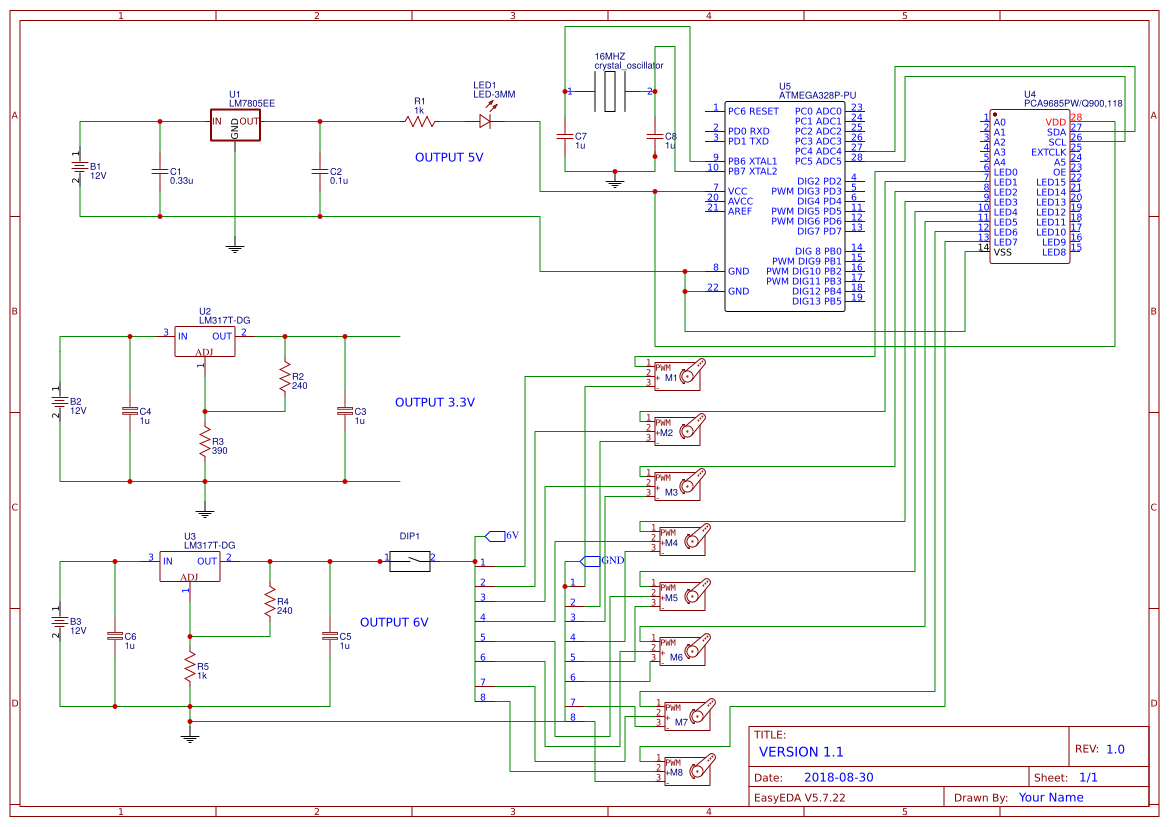Select the U1 LM7805EE voltage regulator symbol
The width and height of the screenshot is (1169, 827).
[234, 125]
